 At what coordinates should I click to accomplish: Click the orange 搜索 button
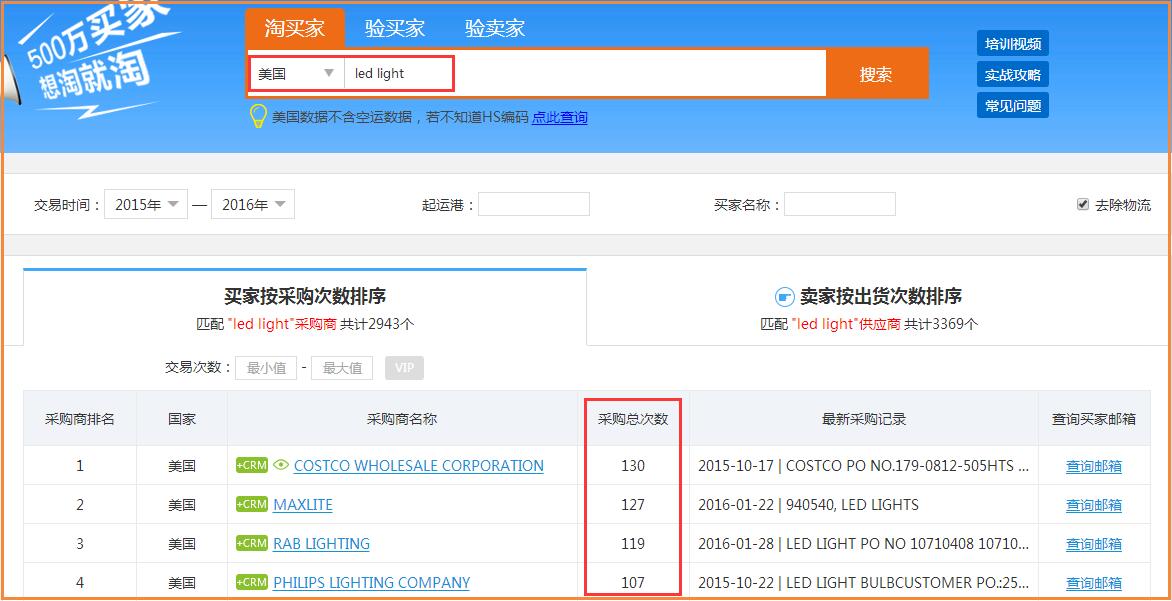876,74
